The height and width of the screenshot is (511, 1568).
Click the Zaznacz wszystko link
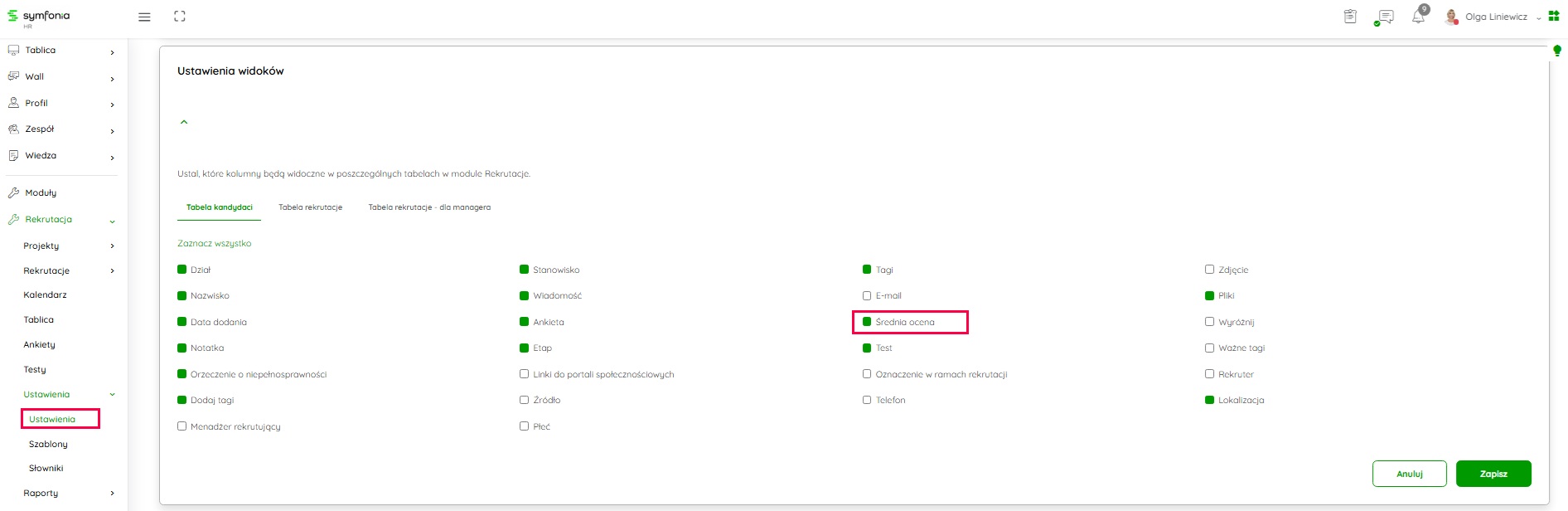pos(214,243)
